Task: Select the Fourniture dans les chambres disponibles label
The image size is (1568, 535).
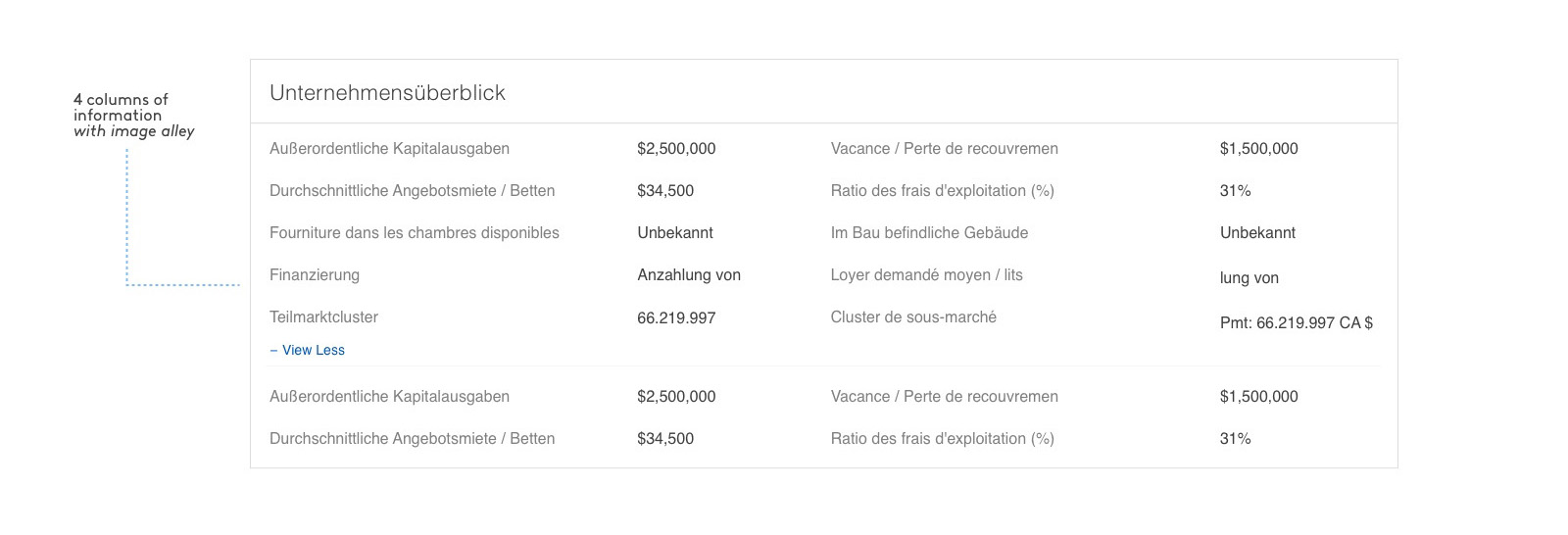Action: [x=414, y=233]
